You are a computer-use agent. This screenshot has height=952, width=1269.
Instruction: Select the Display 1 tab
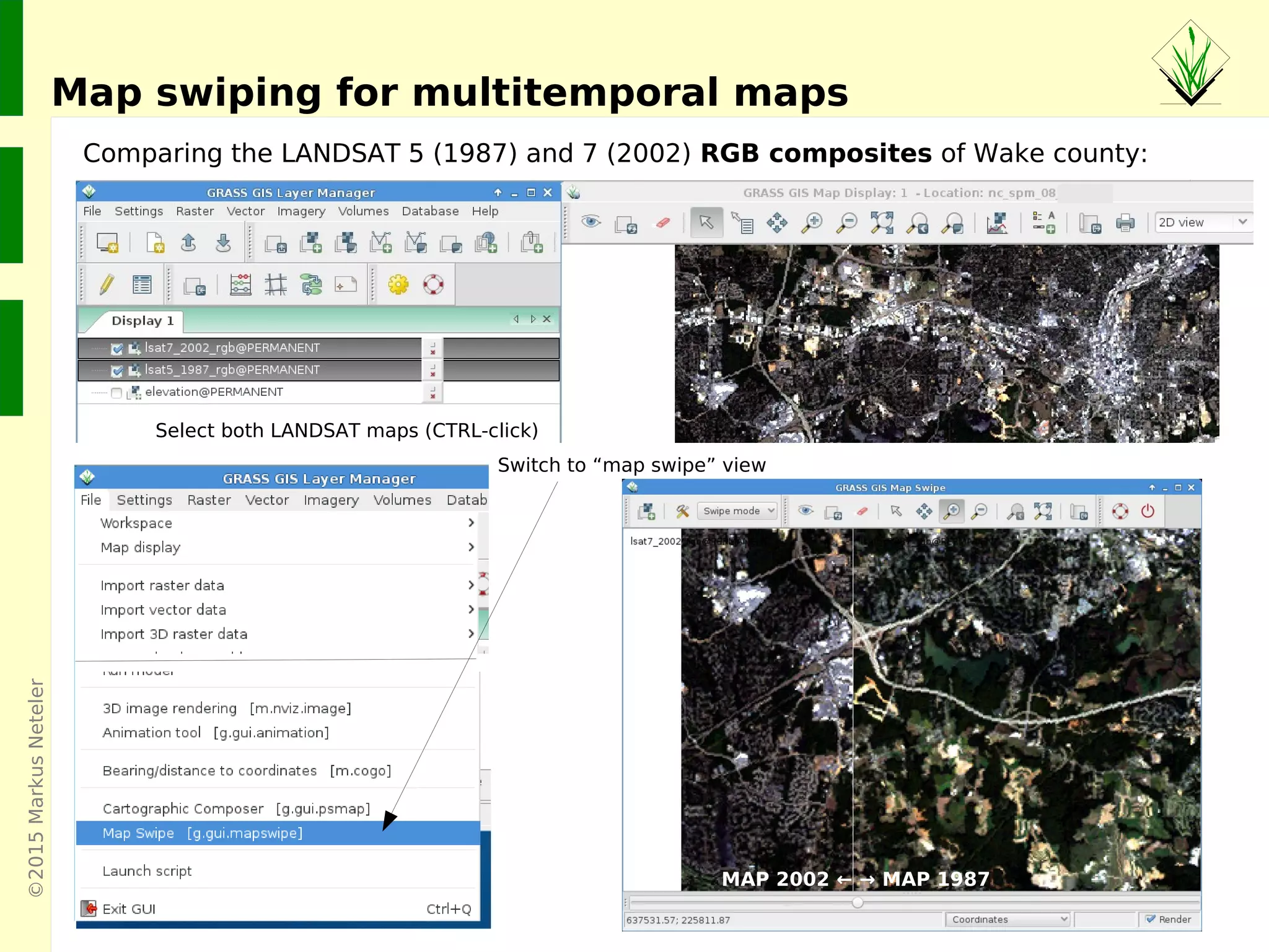click(x=142, y=321)
